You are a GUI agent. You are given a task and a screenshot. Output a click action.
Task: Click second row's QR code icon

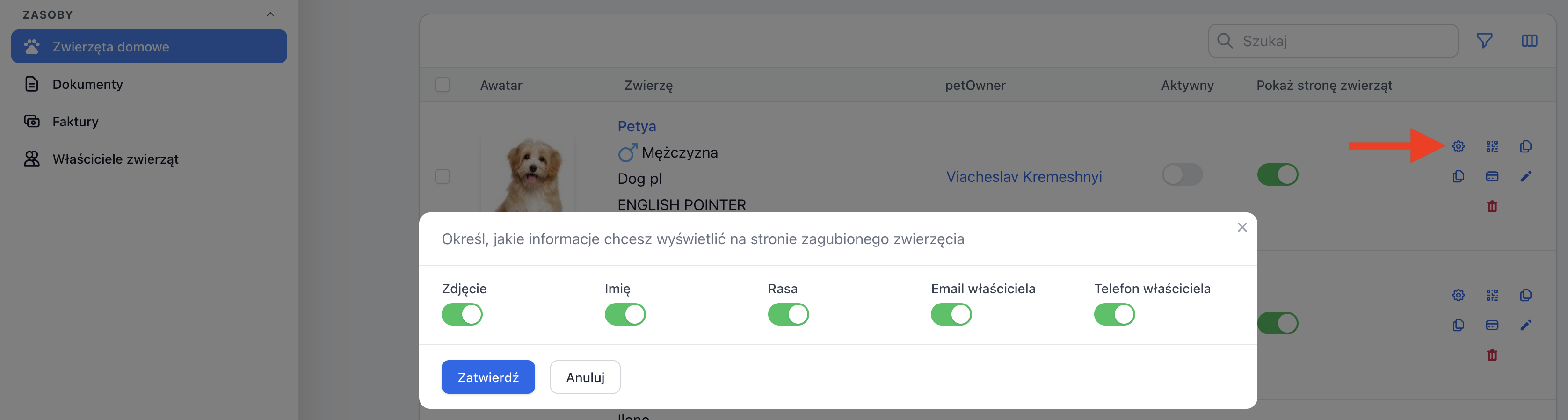[1492, 295]
